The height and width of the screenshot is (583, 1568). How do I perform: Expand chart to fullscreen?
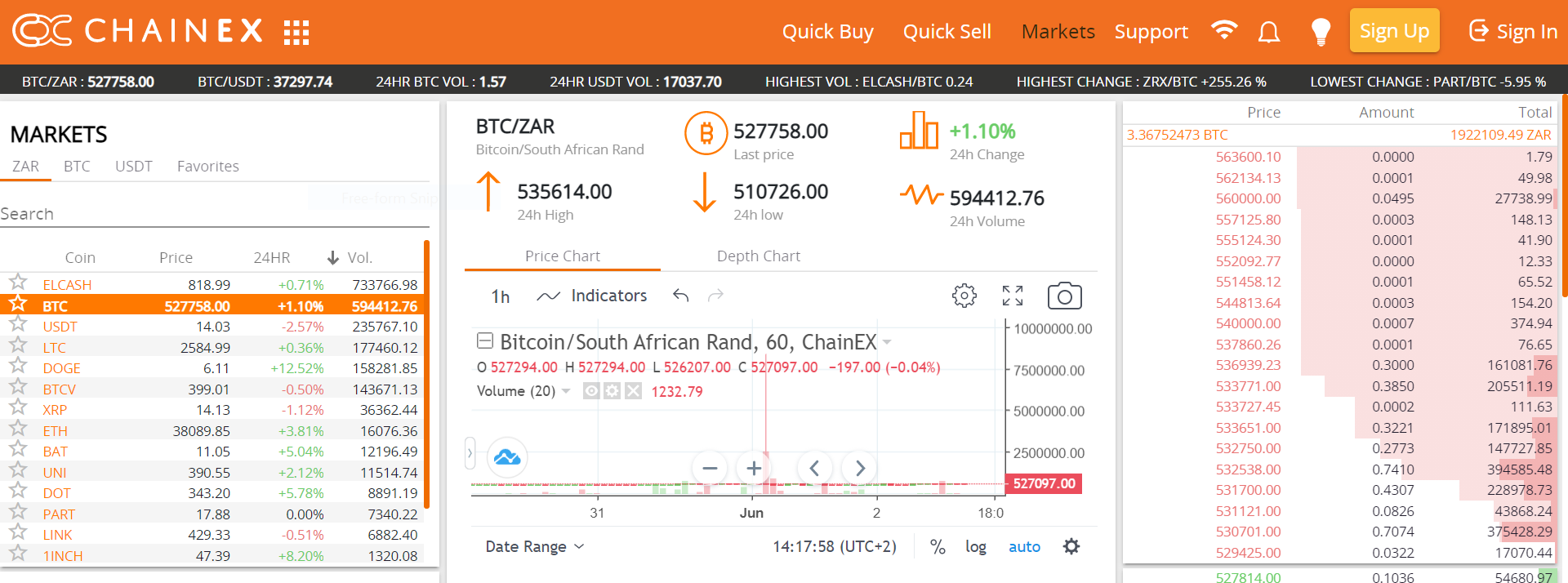[1013, 296]
